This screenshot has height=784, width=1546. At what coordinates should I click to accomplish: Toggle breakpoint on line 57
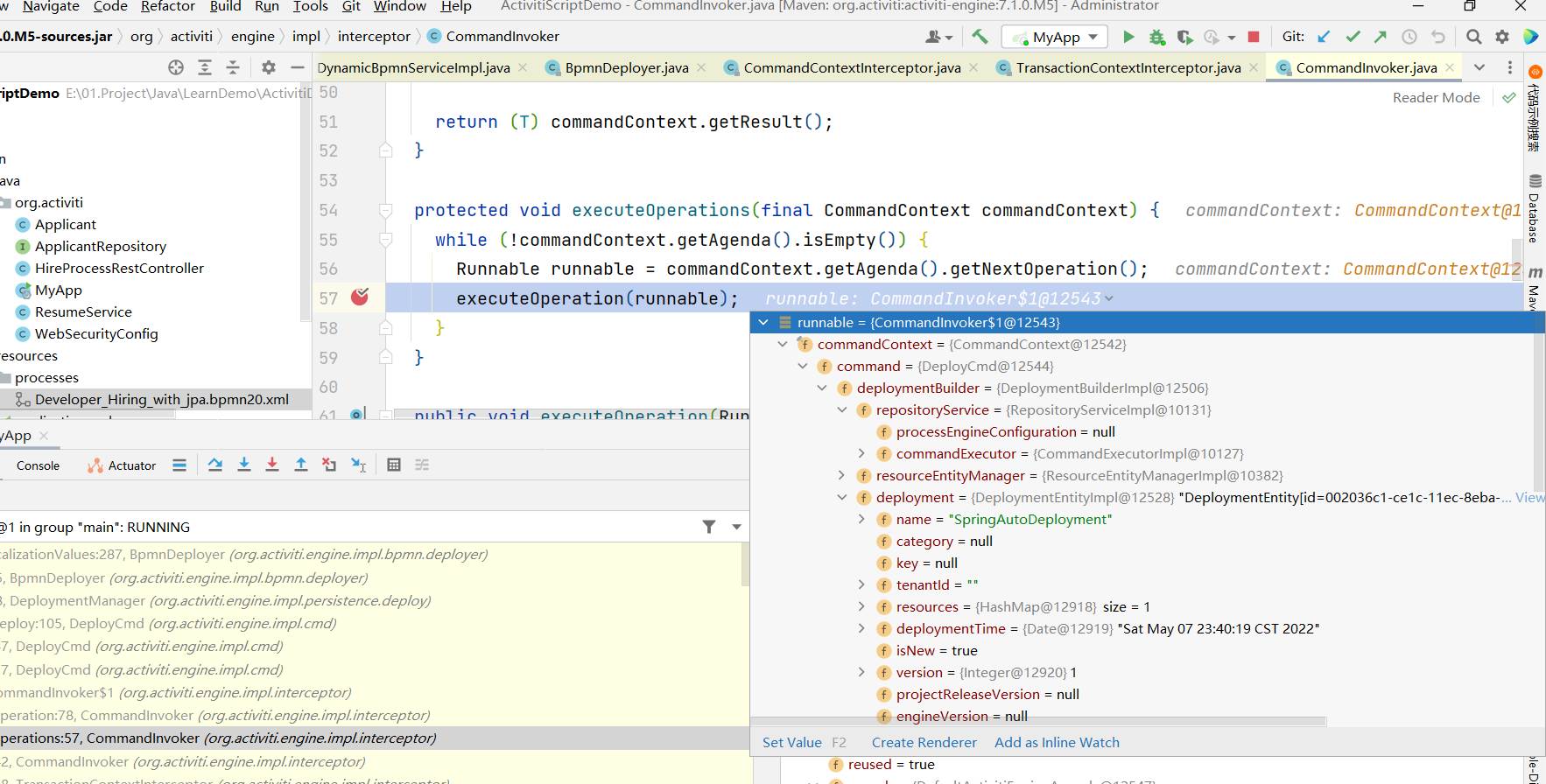[360, 297]
